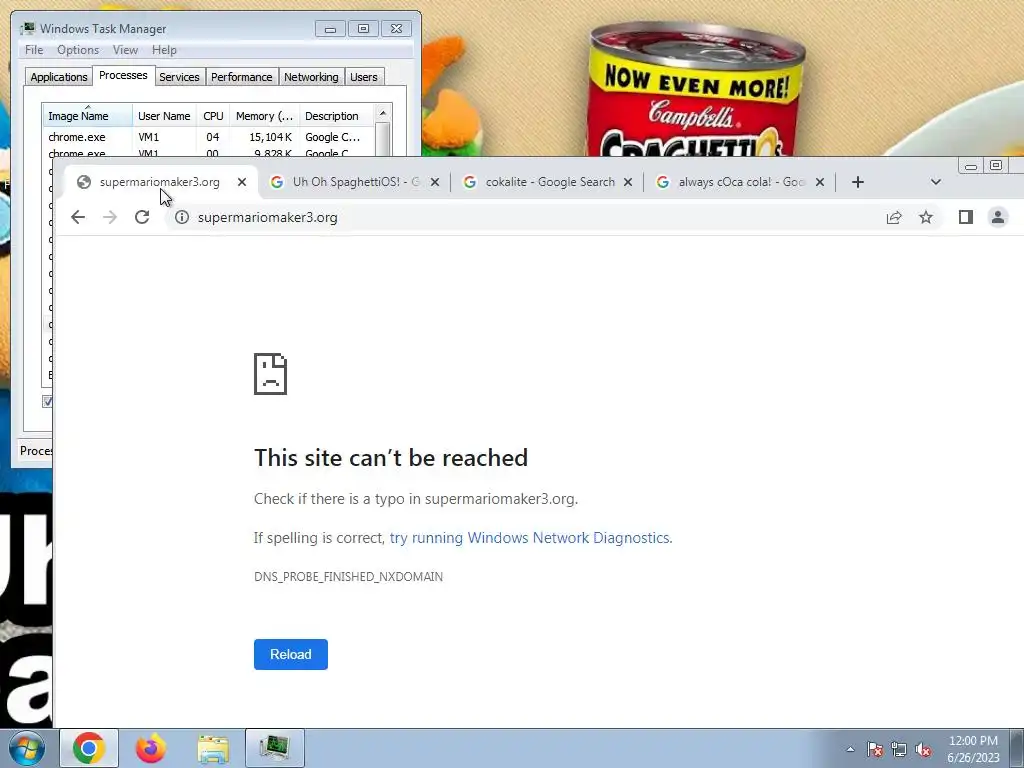View site information icon in address bar
This screenshot has width=1024, height=768.
coord(182,217)
